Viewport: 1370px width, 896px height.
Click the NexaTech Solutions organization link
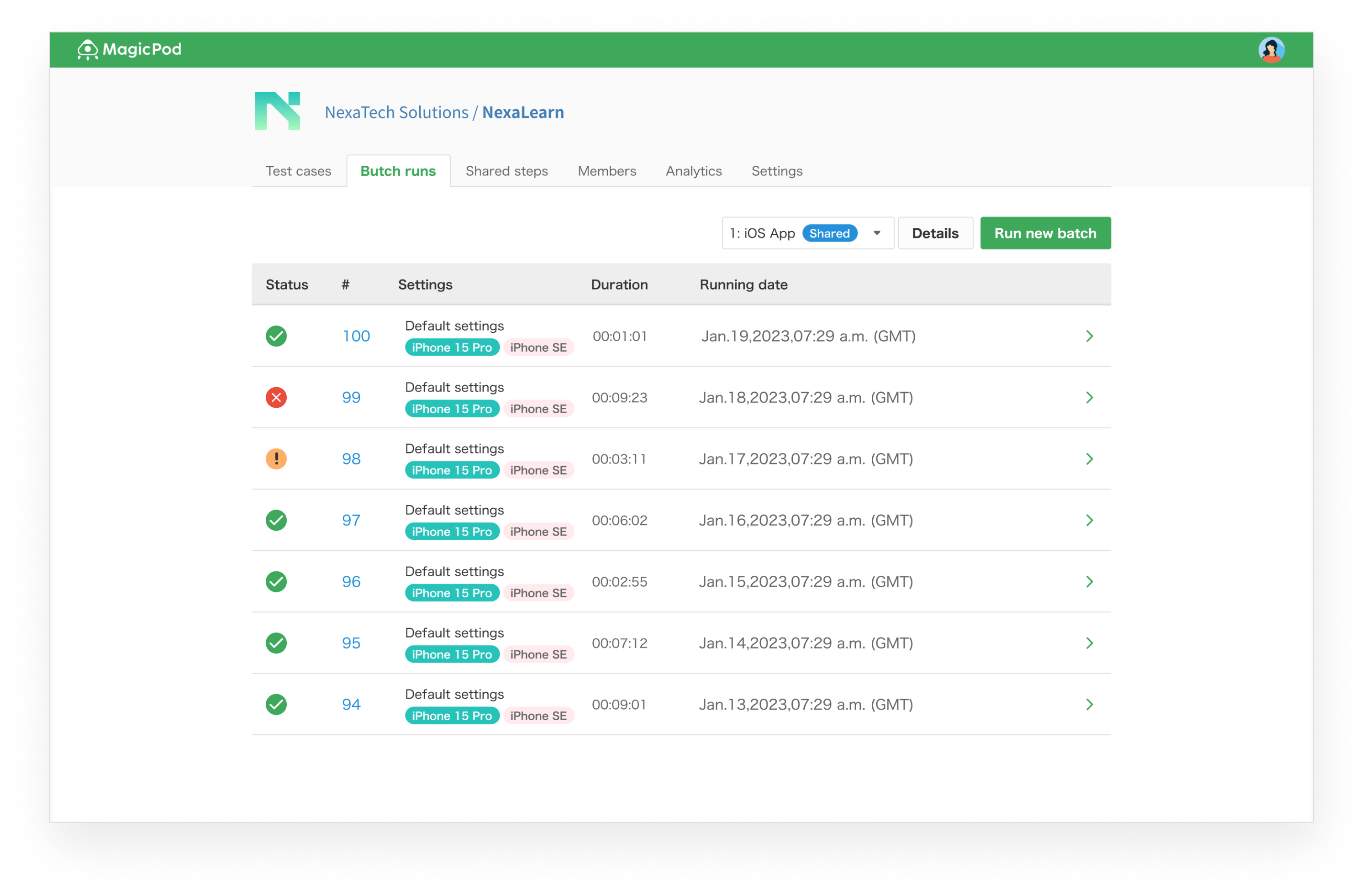click(x=396, y=112)
